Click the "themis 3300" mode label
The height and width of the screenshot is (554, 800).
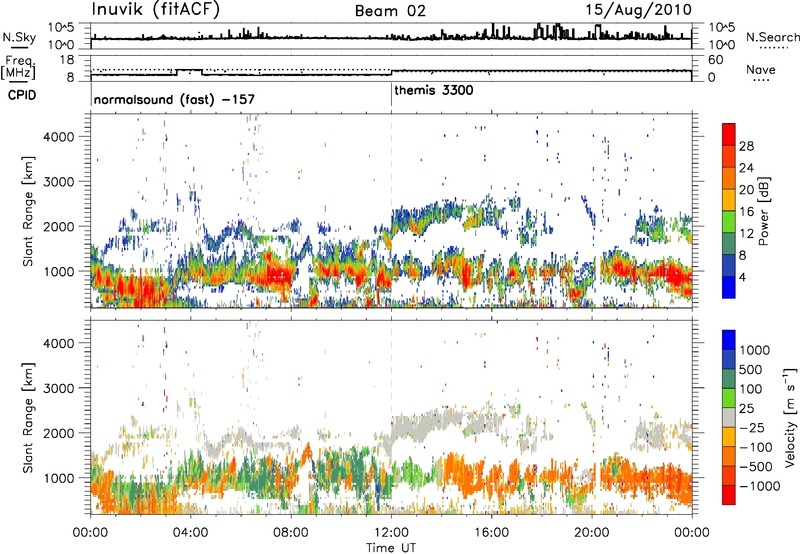[x=434, y=90]
